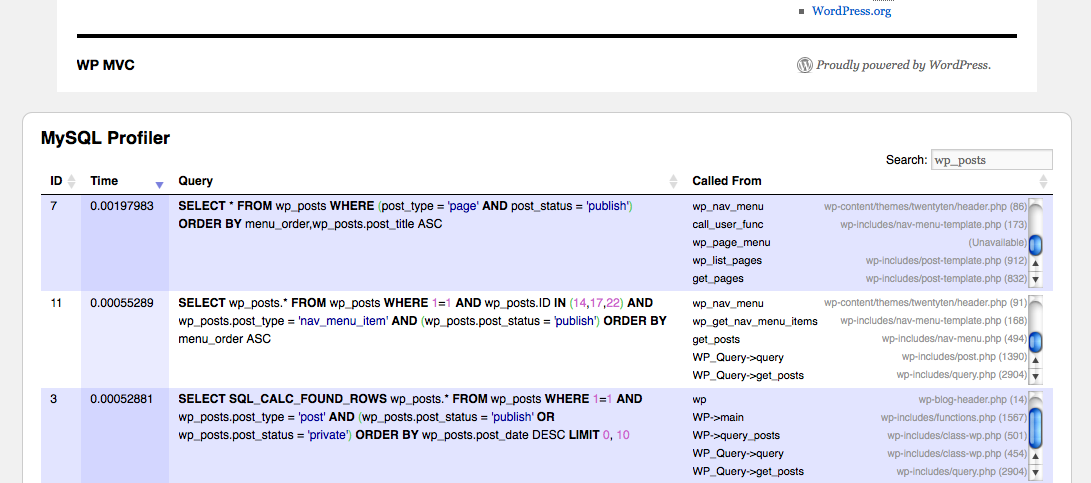Screen dimensions: 1091x483
Task: Sort by Query column arrows
Action: tap(673, 181)
